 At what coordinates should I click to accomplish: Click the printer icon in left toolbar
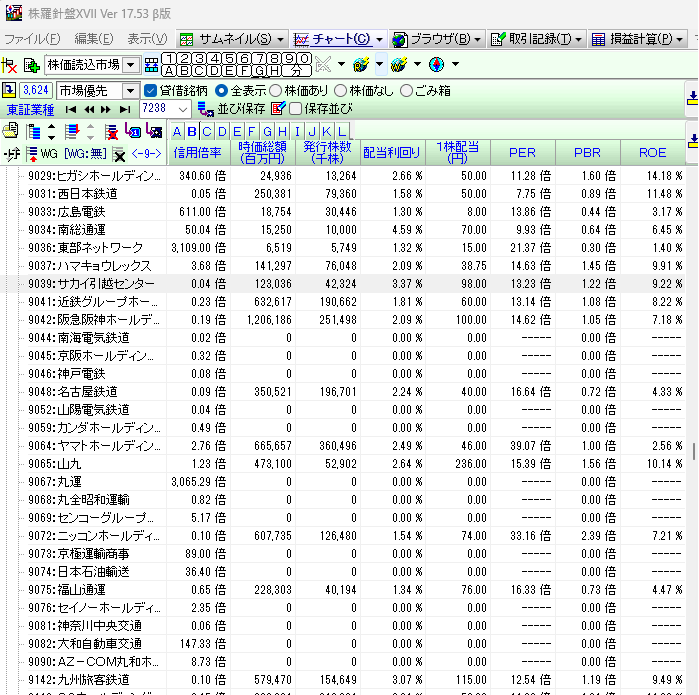(11, 132)
